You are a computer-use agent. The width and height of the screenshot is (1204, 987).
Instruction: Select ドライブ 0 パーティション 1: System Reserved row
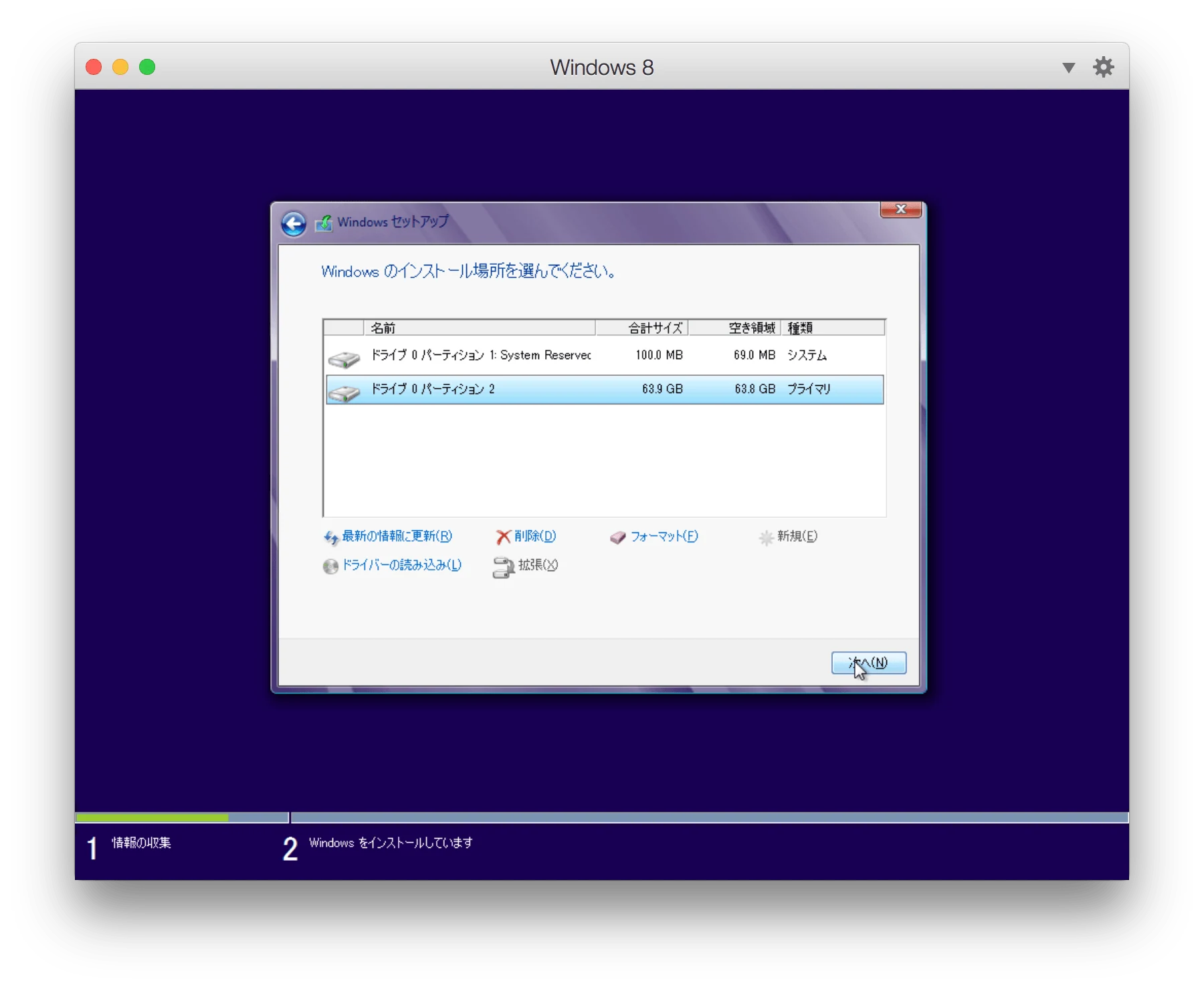605,356
